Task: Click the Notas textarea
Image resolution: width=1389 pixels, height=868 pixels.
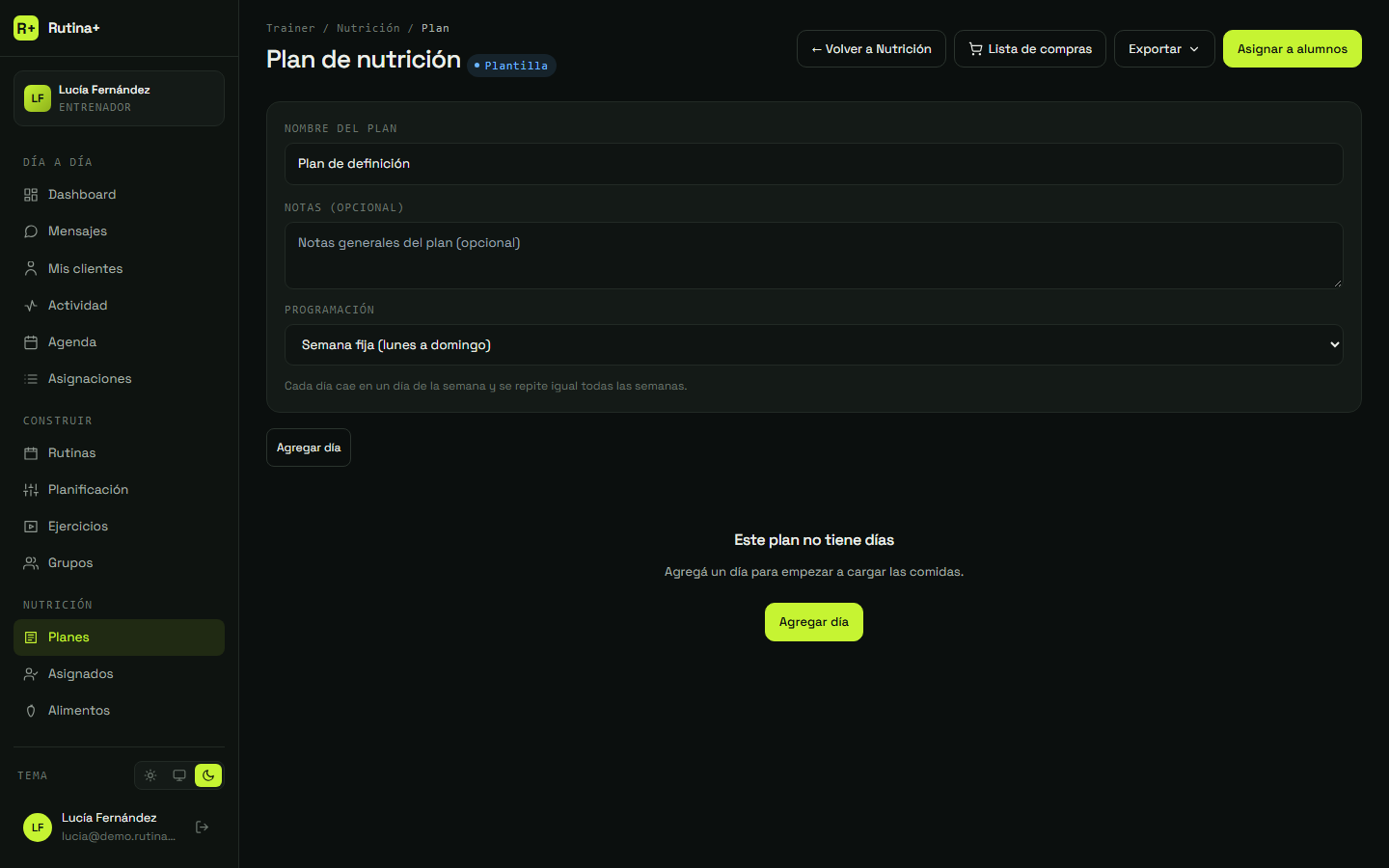Action: [x=814, y=256]
